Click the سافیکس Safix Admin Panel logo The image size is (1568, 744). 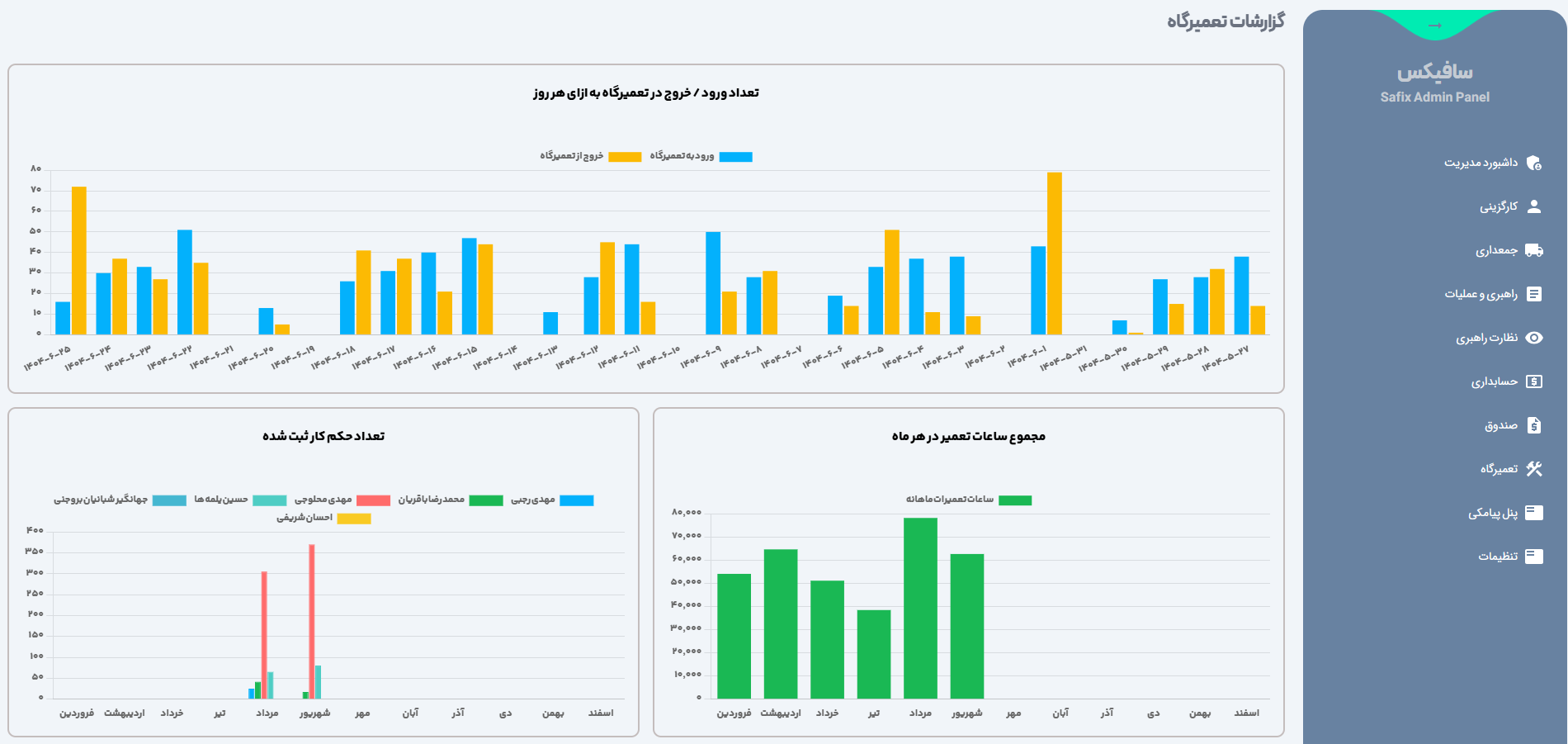tap(1434, 82)
